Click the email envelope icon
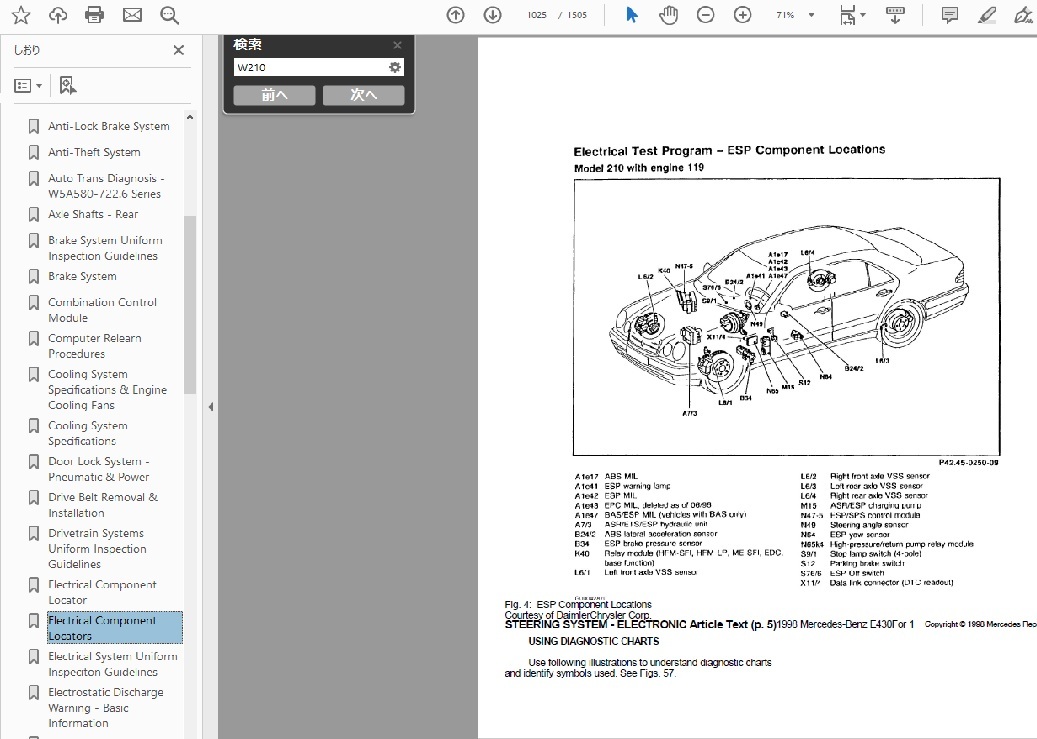 coord(132,15)
